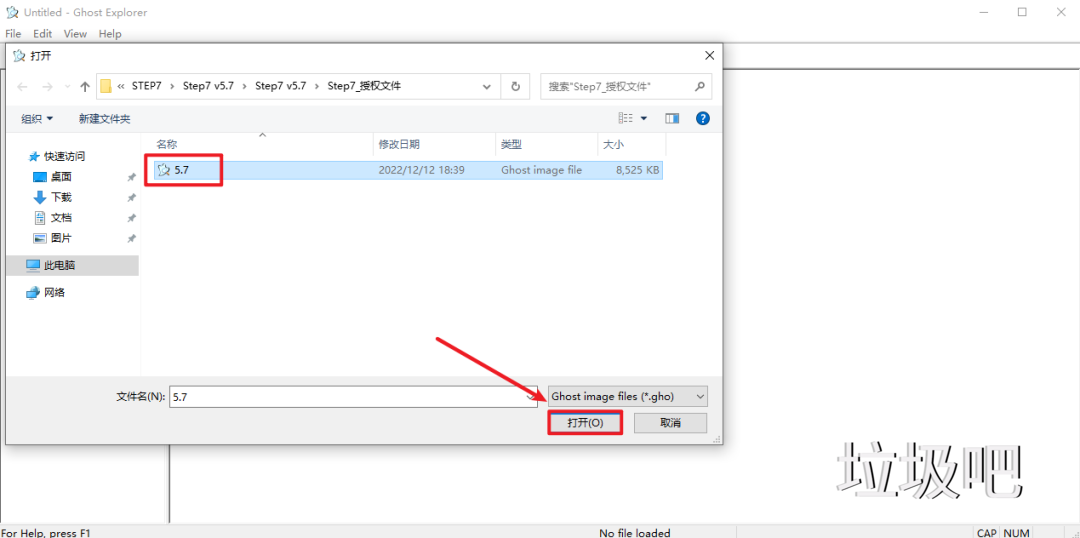
Task: Select This PC (此电脑) in sidebar
Action: (59, 265)
